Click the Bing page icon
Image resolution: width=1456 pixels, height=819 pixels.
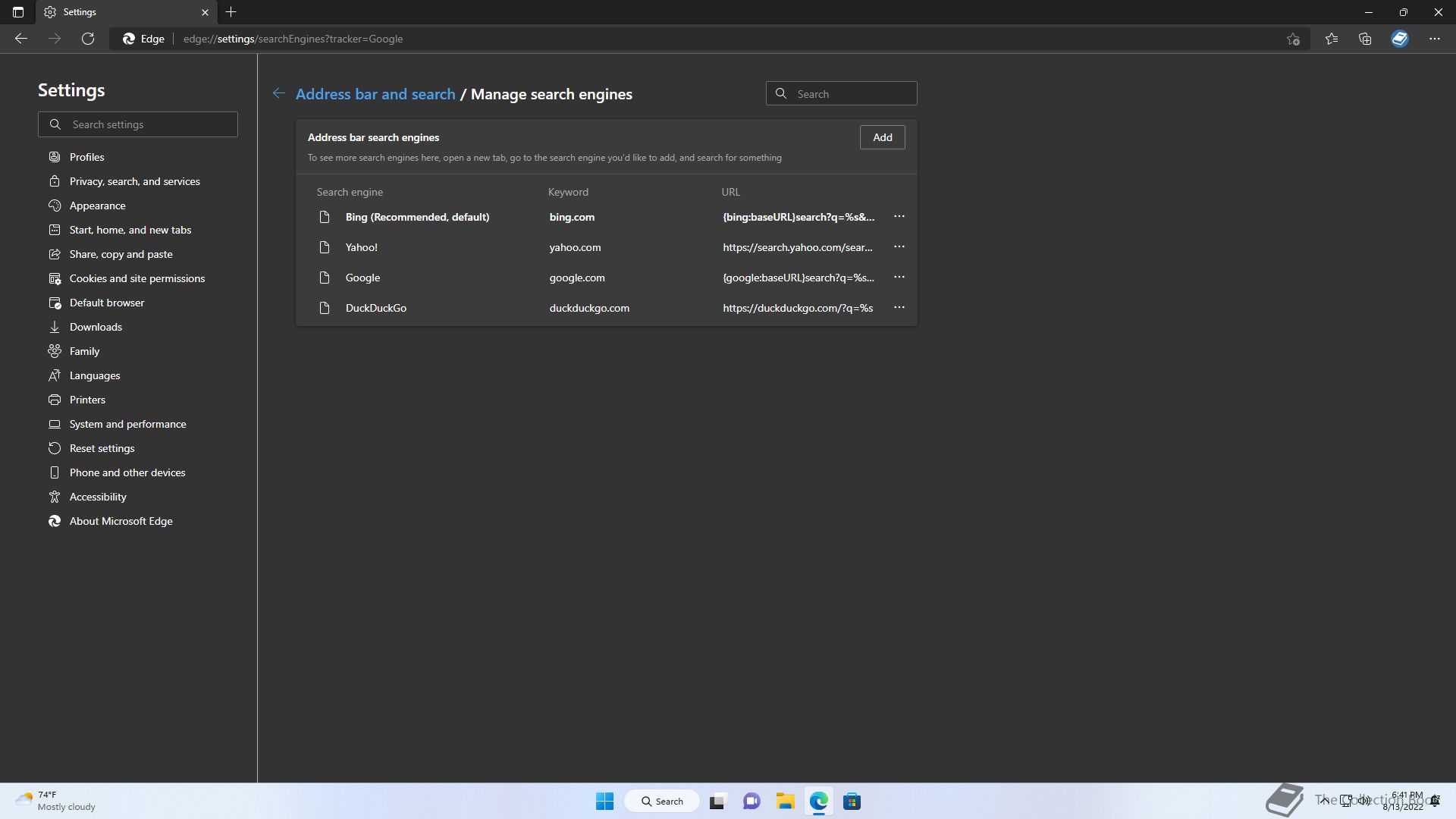[x=325, y=217]
